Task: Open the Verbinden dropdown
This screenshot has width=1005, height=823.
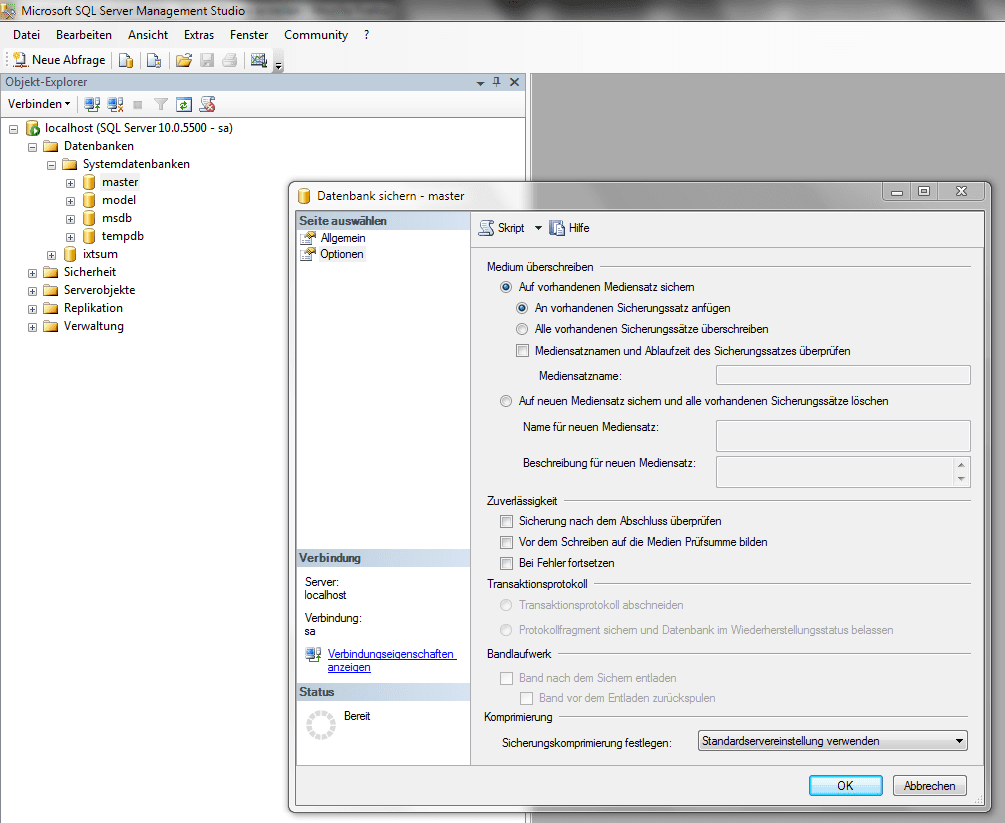Action: point(39,104)
